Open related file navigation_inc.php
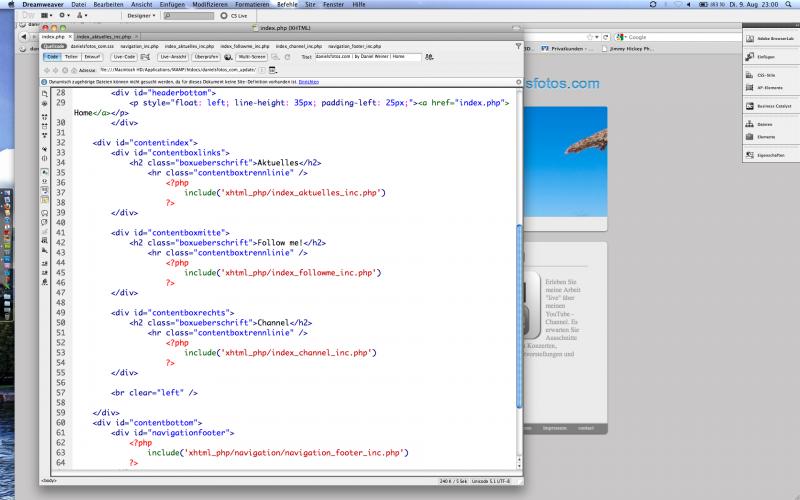This screenshot has width=800, height=500. point(138,47)
